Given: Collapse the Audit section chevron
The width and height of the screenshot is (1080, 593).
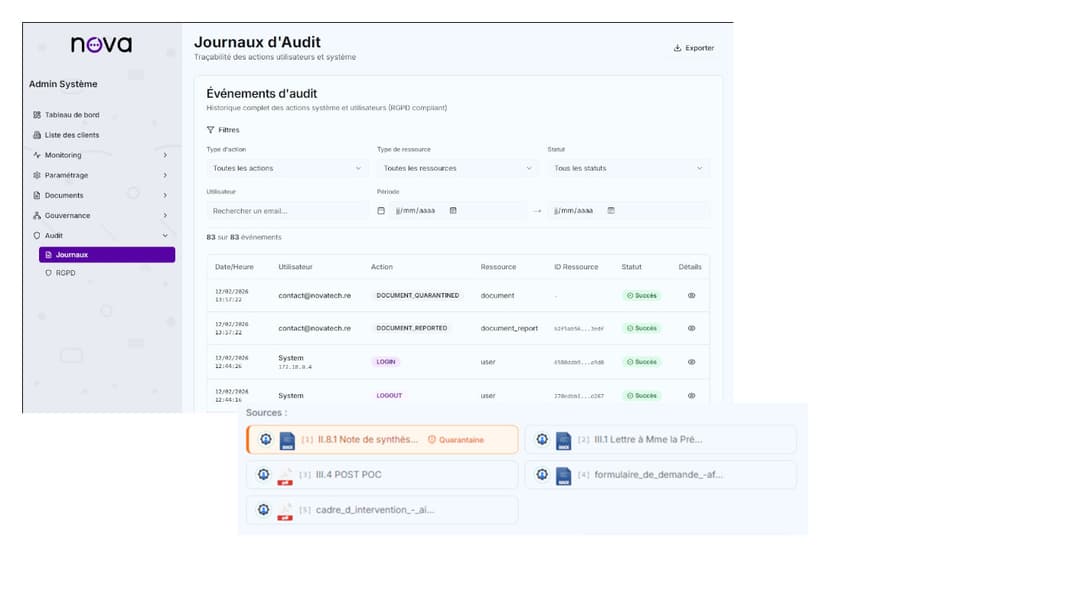Looking at the screenshot, I should click(x=164, y=235).
